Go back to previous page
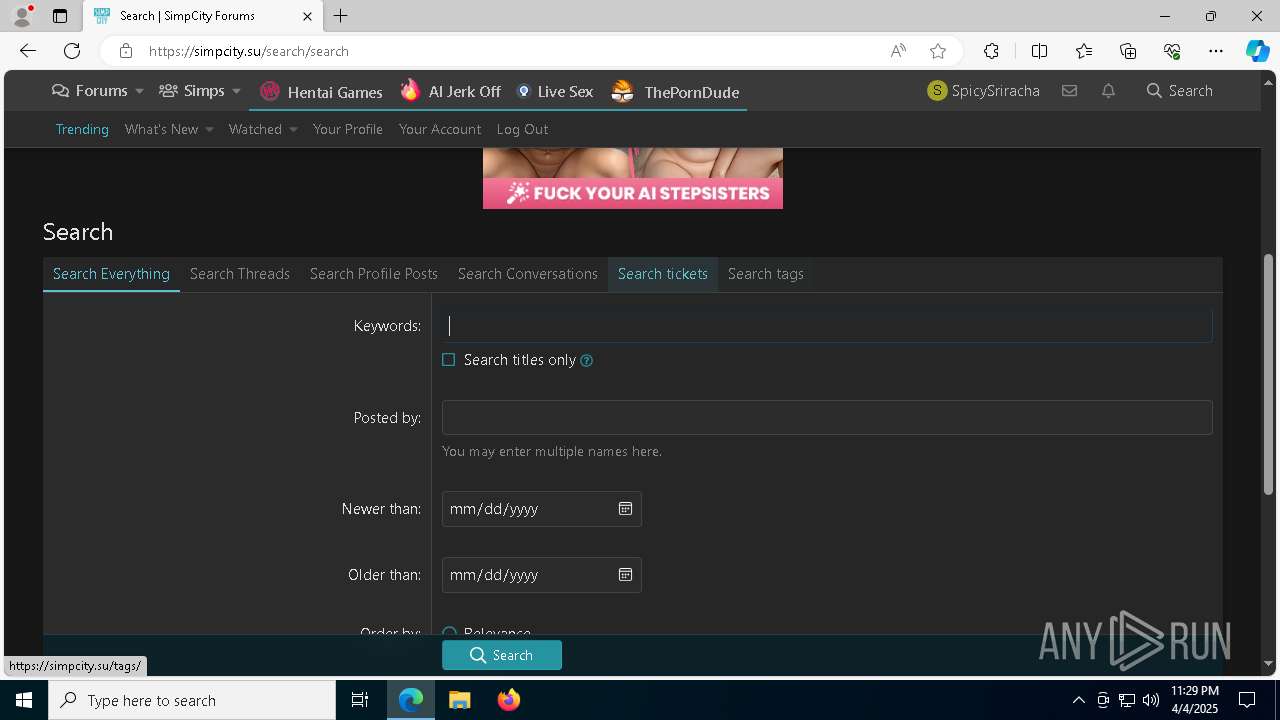The image size is (1280, 720). coord(28,51)
